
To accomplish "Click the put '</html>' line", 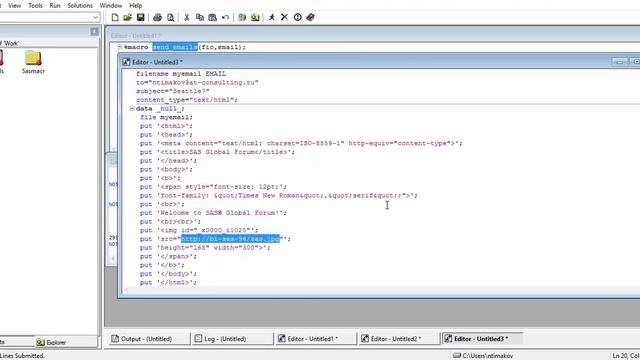I will point(168,282).
